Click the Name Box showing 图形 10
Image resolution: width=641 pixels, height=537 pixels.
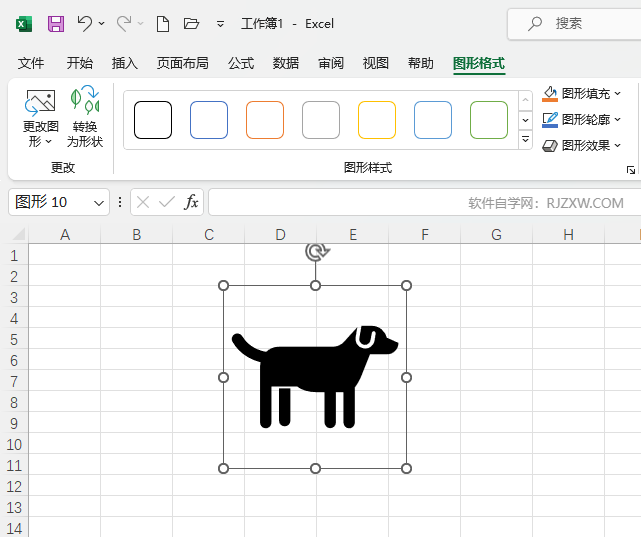[x=51, y=202]
